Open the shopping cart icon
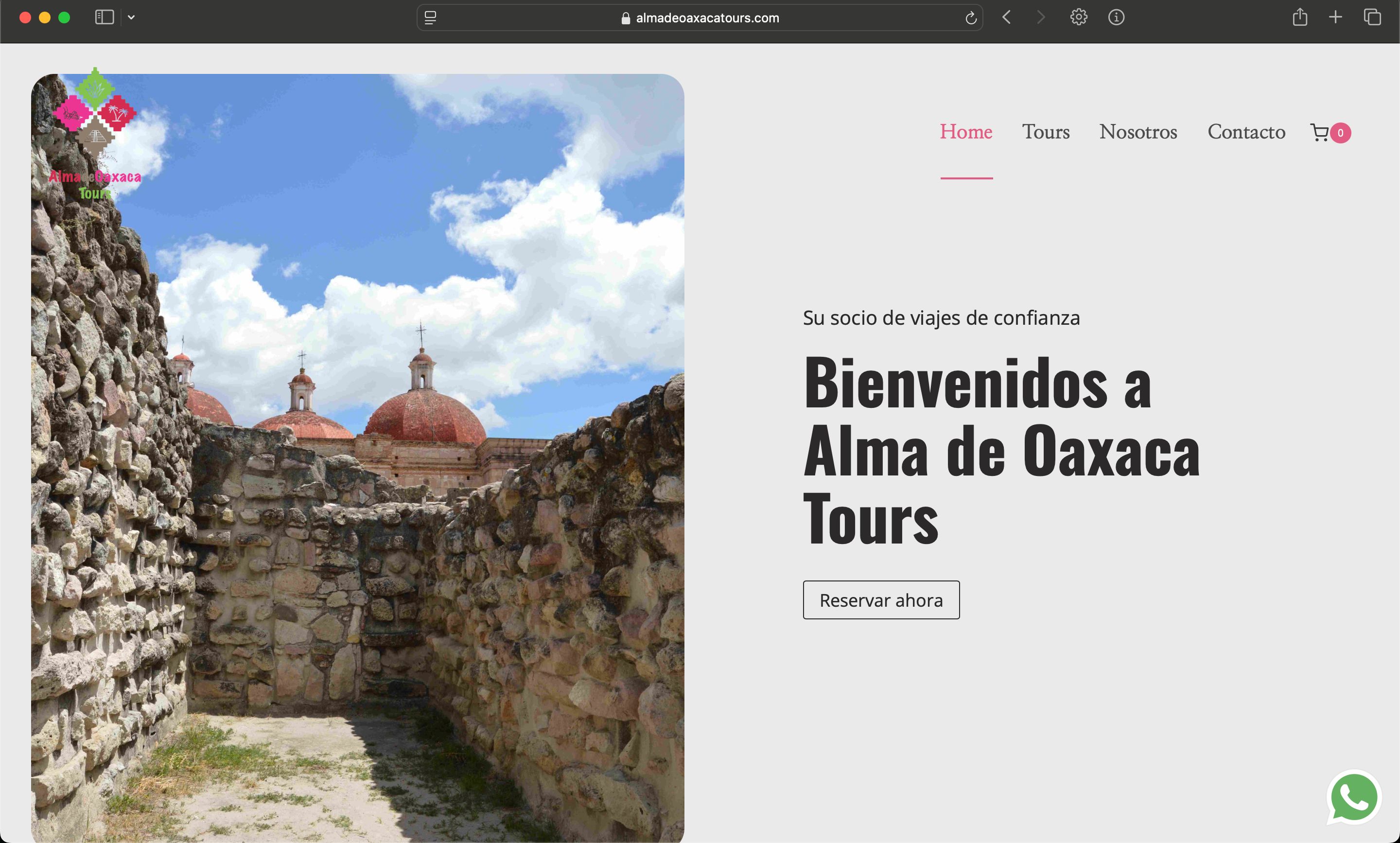This screenshot has height=843, width=1400. [x=1319, y=132]
